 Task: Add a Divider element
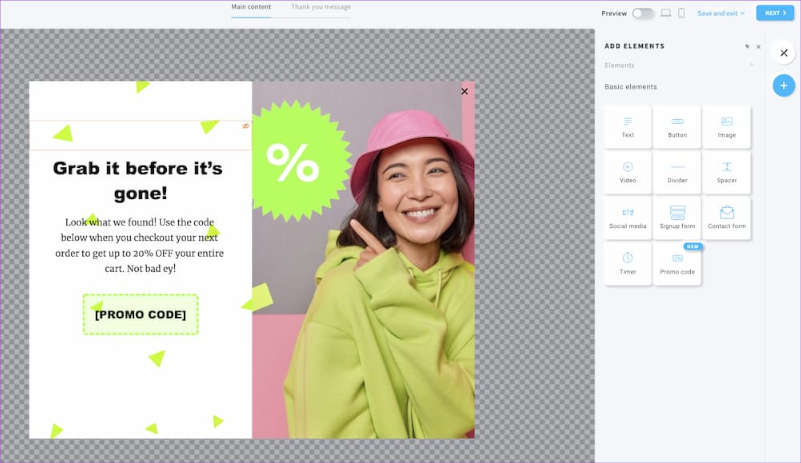tap(677, 173)
